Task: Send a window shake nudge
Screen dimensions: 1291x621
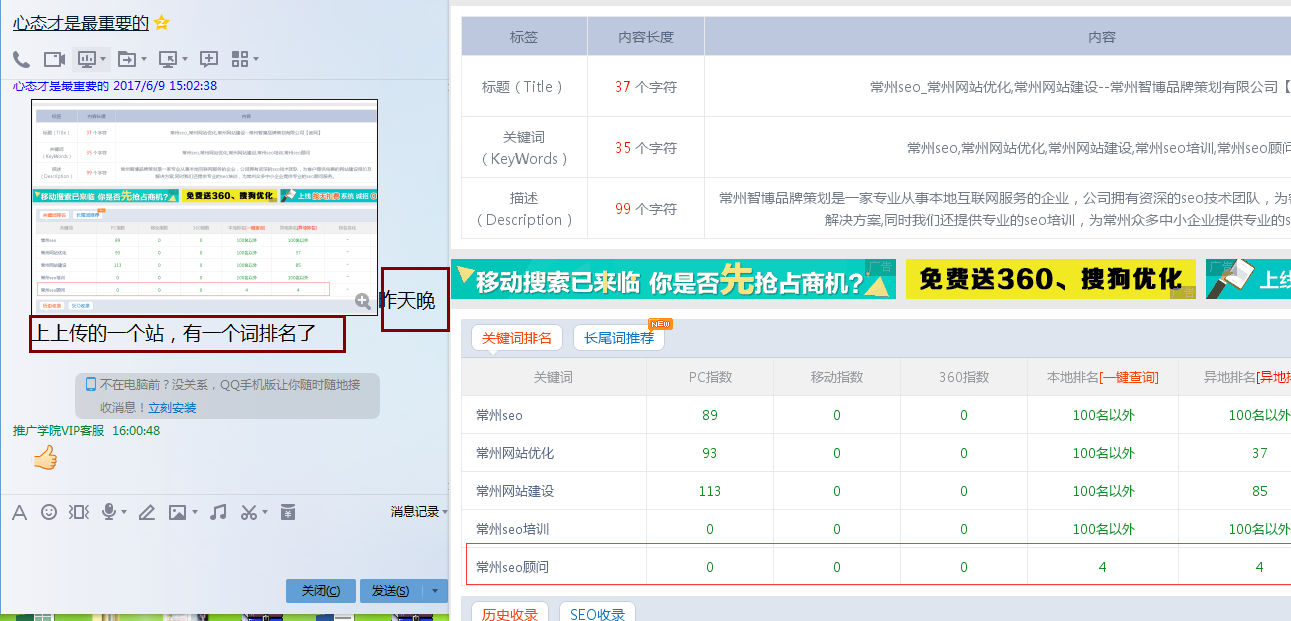Action: tap(78, 512)
